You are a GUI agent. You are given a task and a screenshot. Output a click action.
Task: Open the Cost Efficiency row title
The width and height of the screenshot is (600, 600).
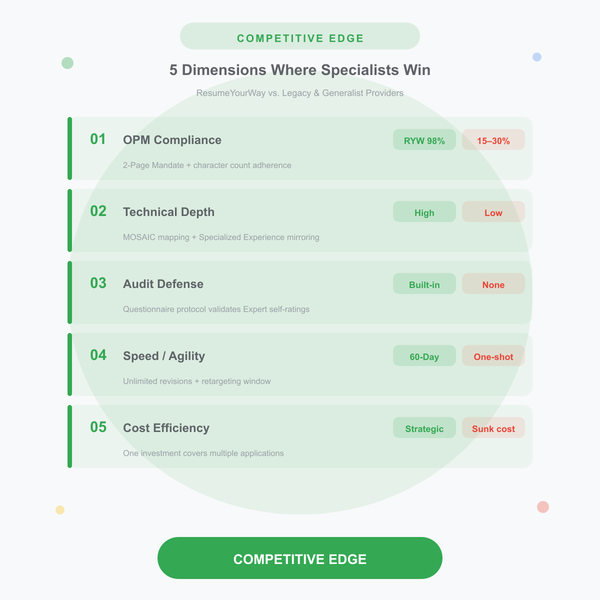(166, 428)
